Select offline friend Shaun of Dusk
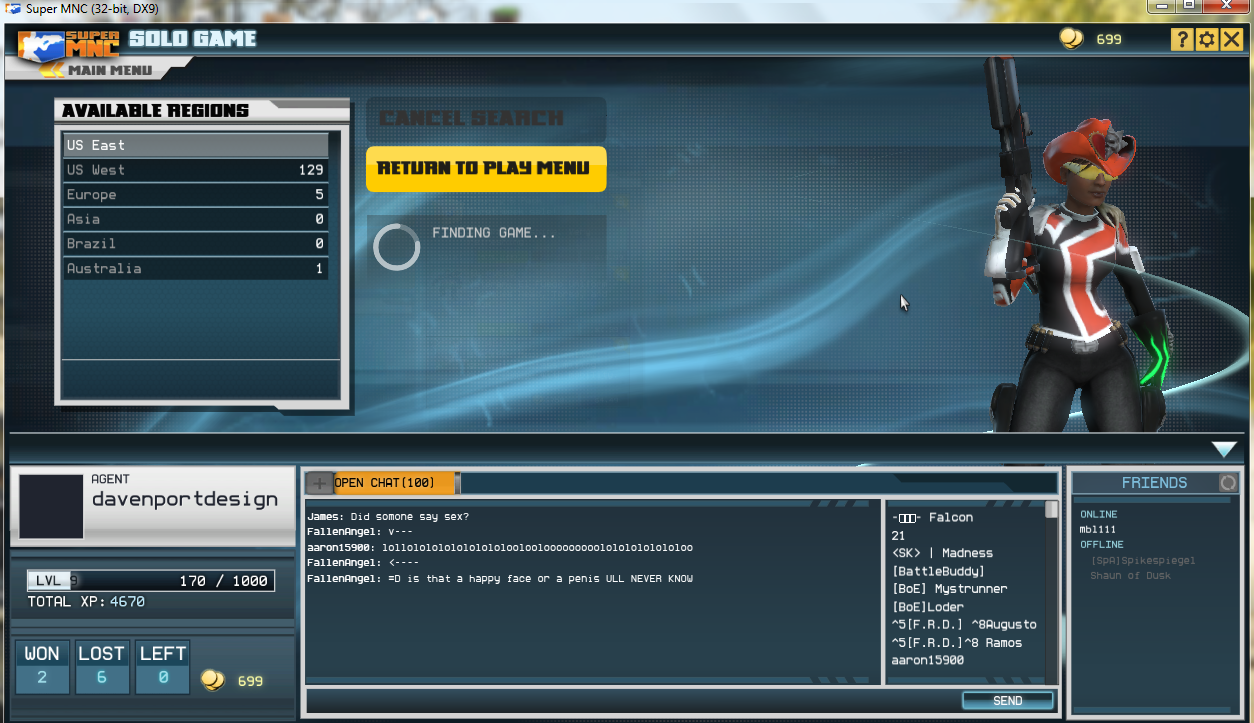This screenshot has width=1254, height=723. (1131, 576)
